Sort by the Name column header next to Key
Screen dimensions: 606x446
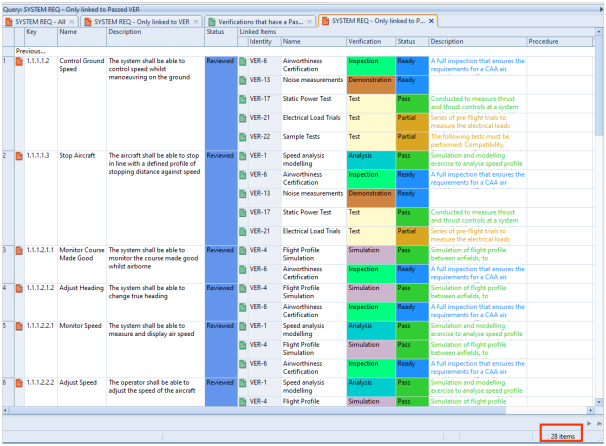[x=82, y=37]
